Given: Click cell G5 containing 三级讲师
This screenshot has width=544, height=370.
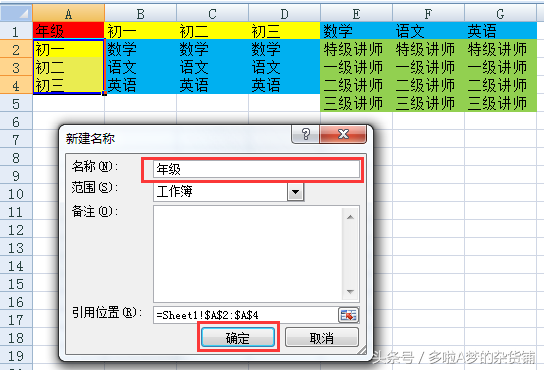Looking at the screenshot, I should tap(500, 103).
